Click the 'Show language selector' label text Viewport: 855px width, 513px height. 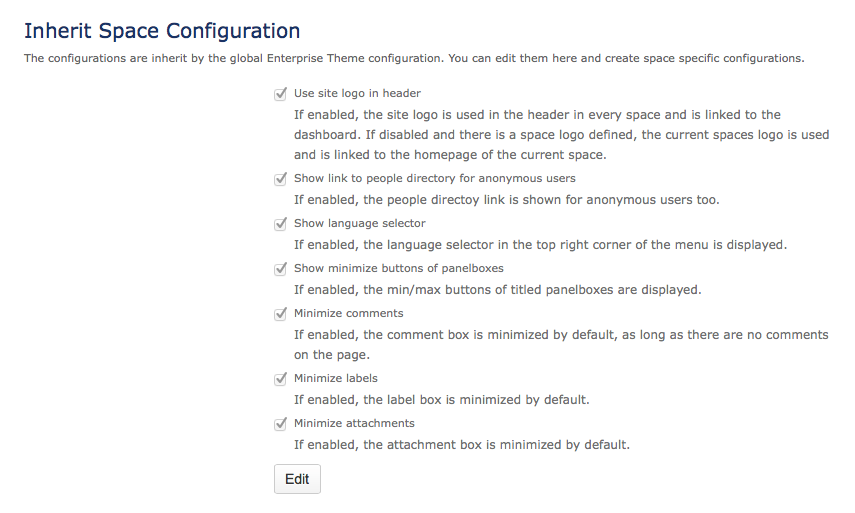pos(359,224)
